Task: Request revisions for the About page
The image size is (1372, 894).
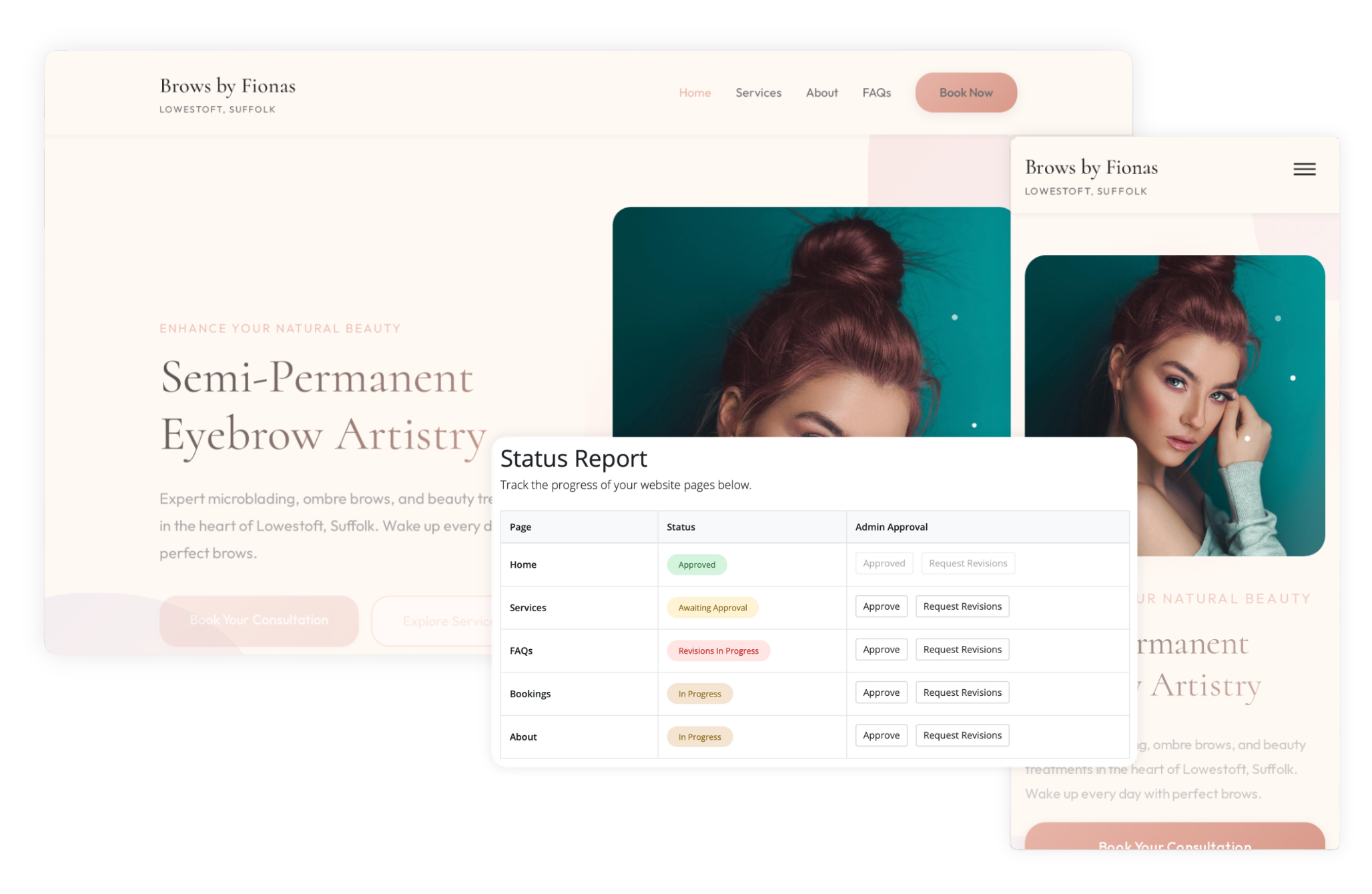Action: 962,735
